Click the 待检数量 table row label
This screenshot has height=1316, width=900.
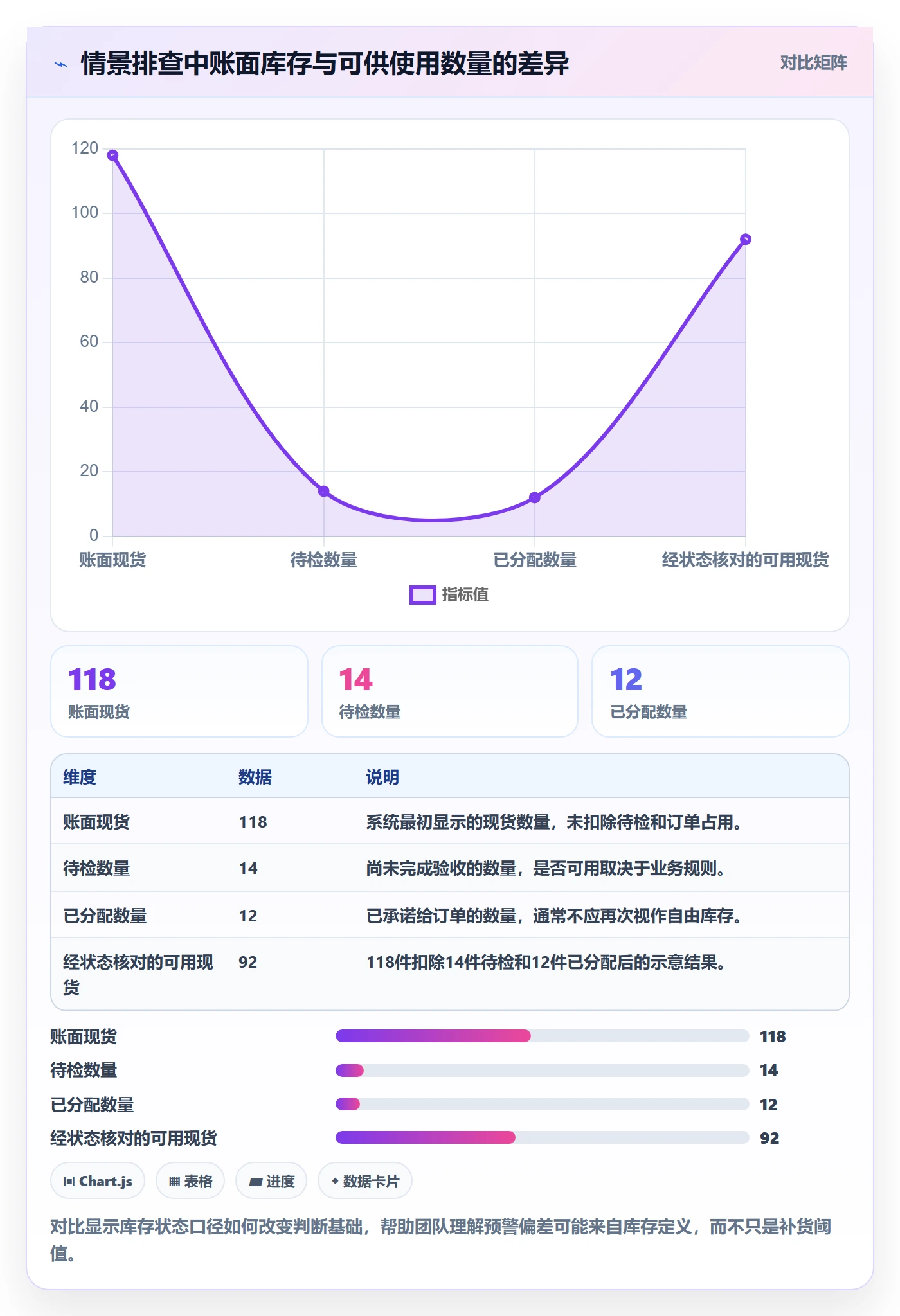96,868
